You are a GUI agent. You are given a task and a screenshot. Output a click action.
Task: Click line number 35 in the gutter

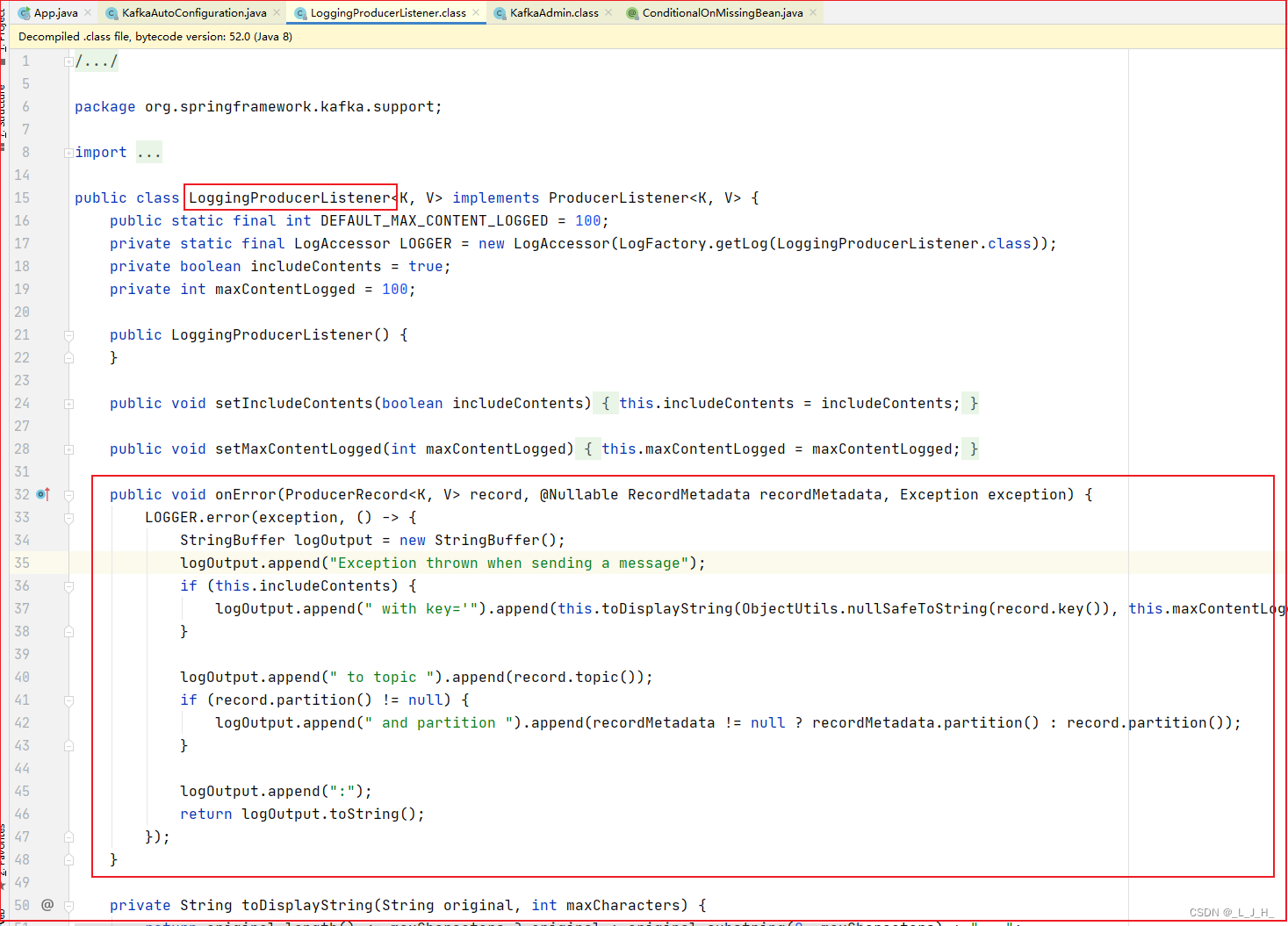click(22, 563)
